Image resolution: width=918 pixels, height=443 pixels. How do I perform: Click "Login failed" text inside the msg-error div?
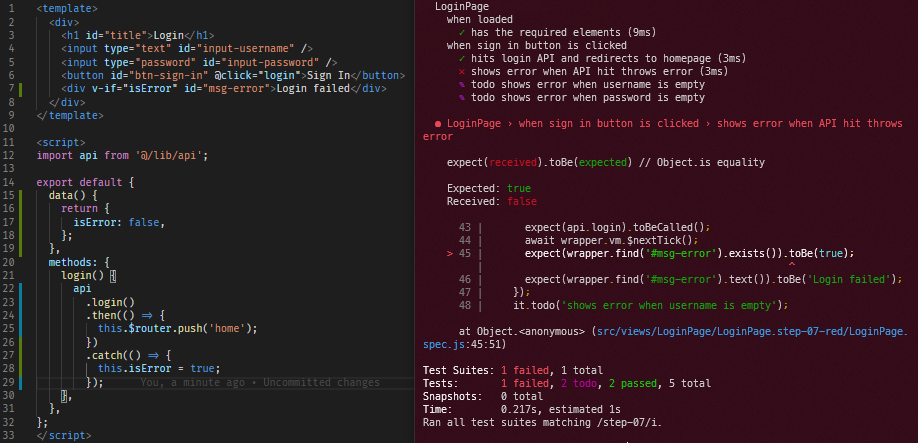click(x=313, y=89)
